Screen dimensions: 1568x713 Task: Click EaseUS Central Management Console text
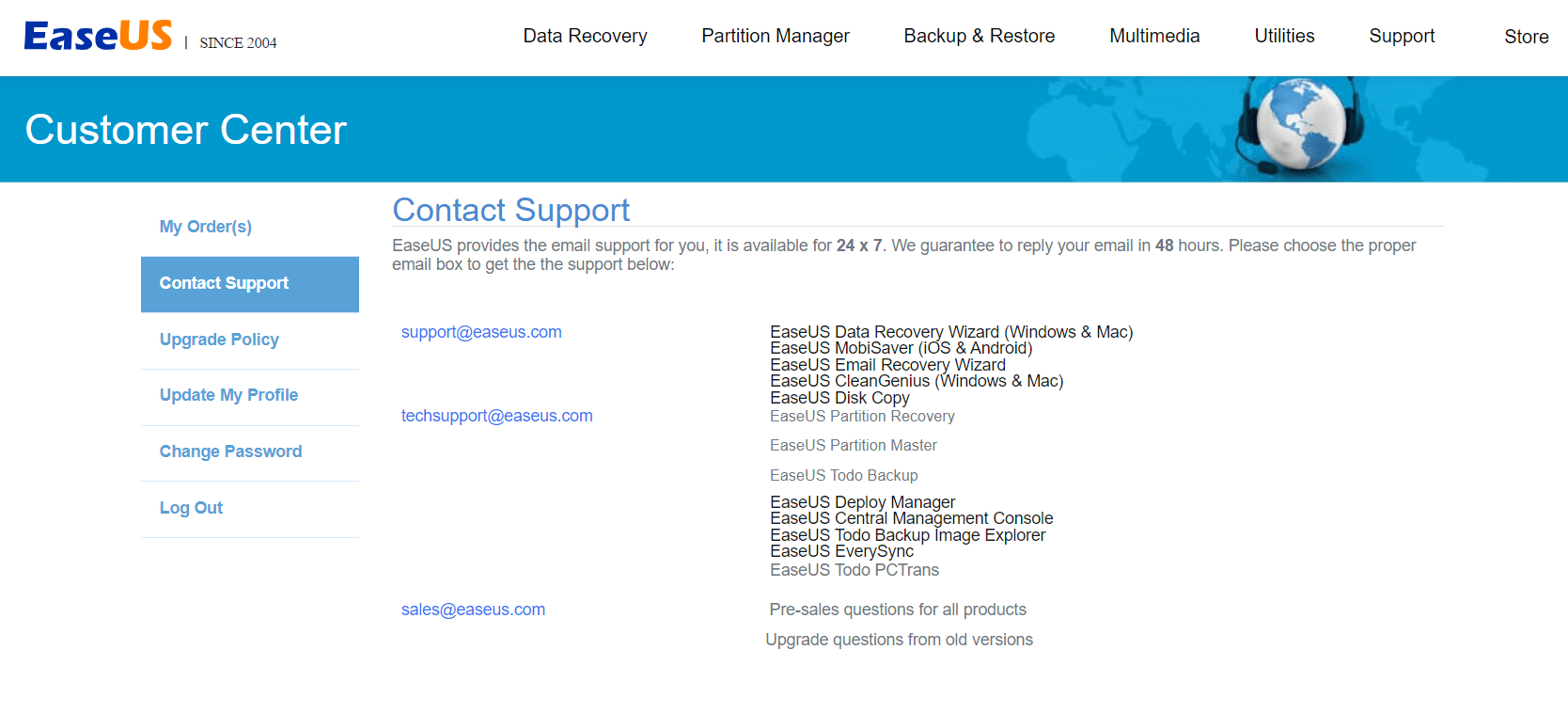click(911, 518)
